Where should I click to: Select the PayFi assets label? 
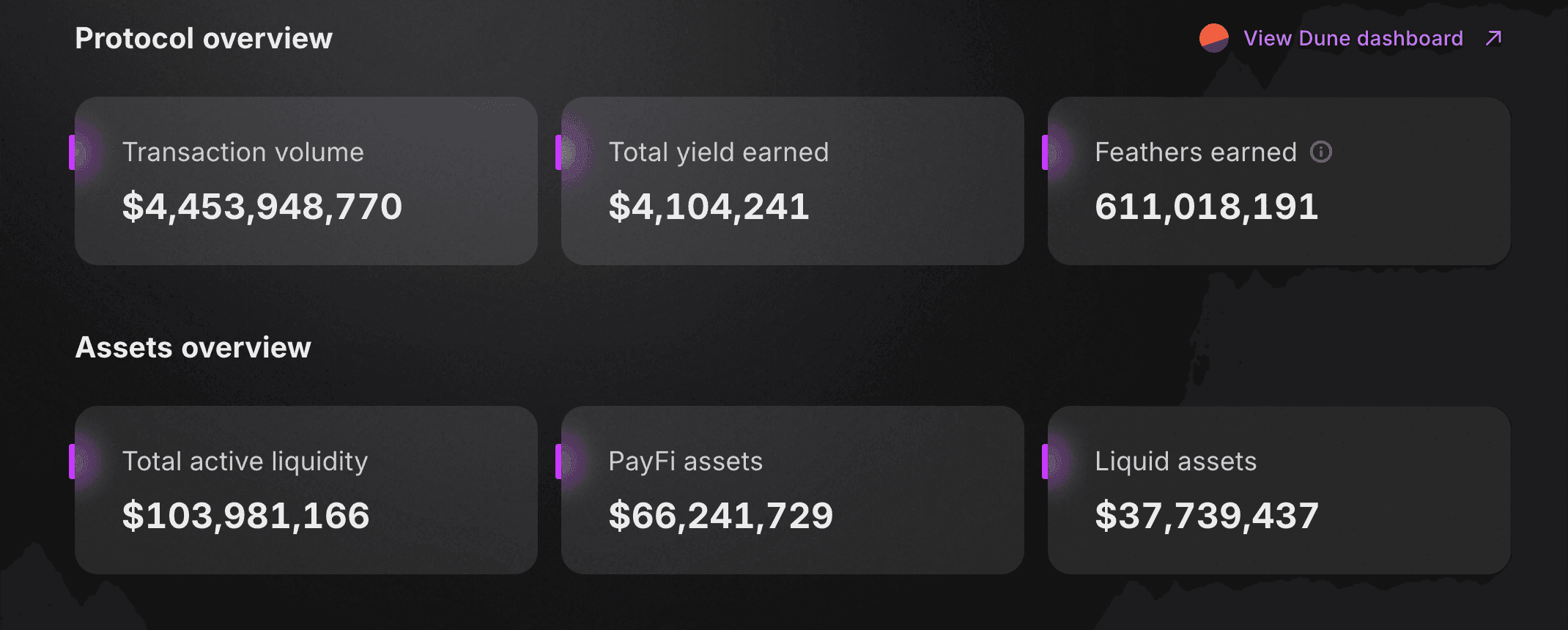tap(685, 462)
